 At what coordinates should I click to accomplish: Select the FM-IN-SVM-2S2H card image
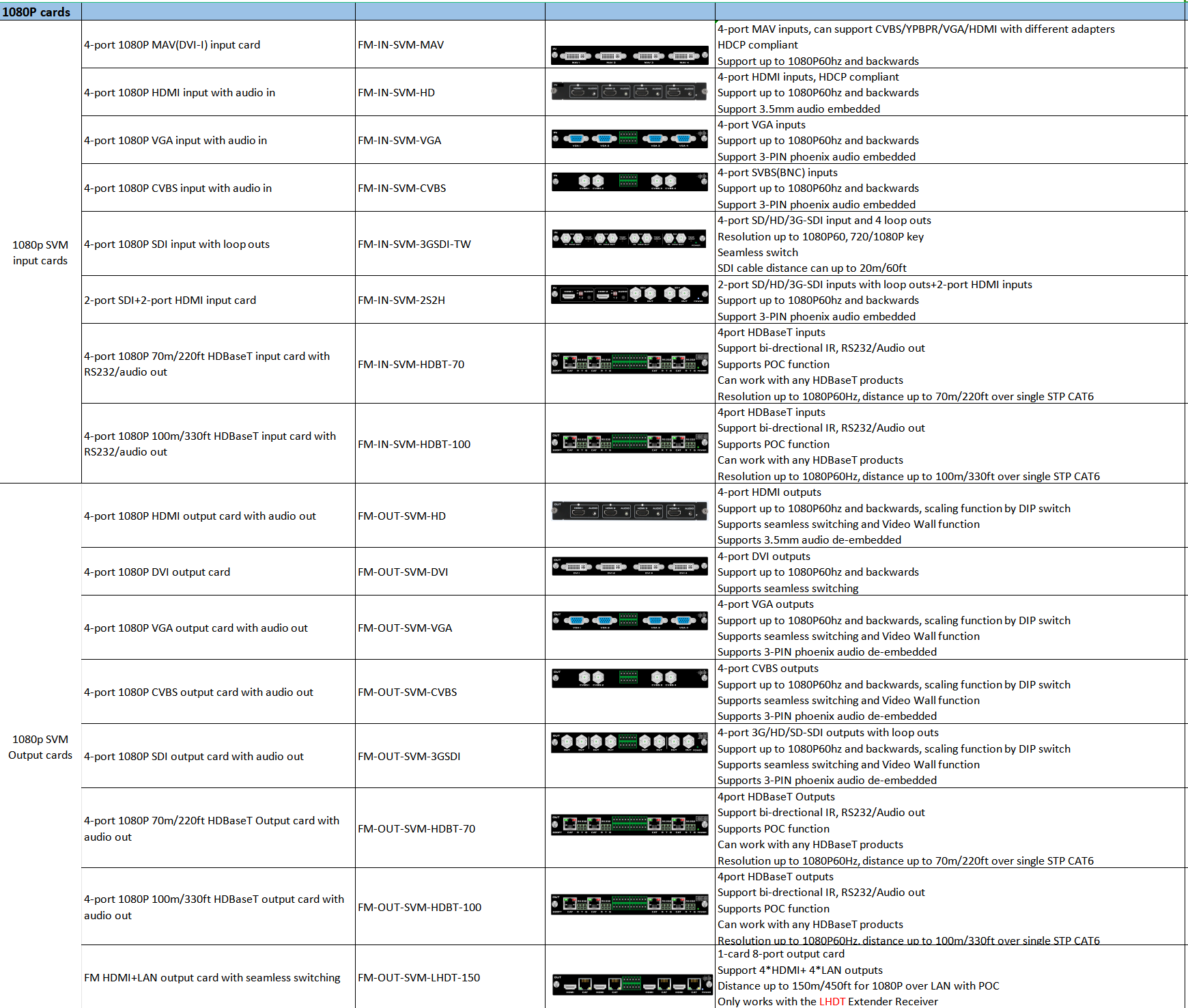tap(630, 294)
